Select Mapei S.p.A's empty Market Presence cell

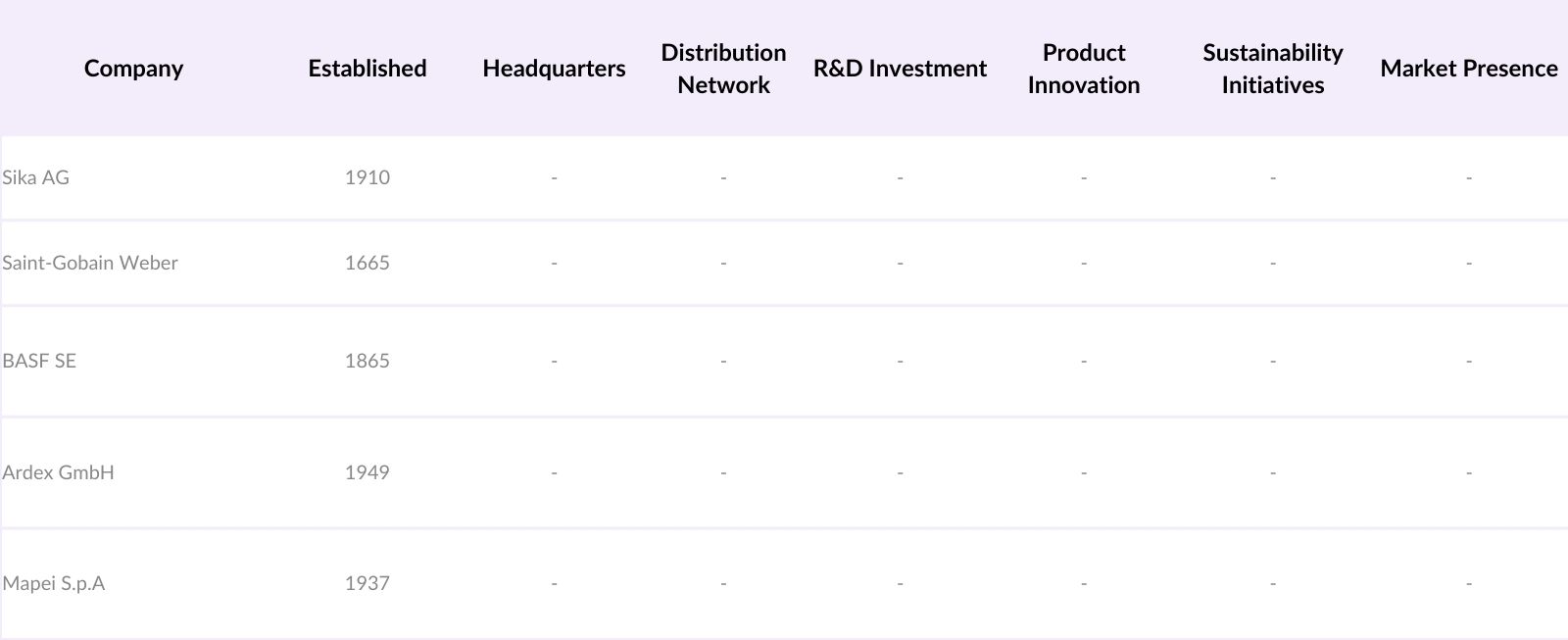1468,583
